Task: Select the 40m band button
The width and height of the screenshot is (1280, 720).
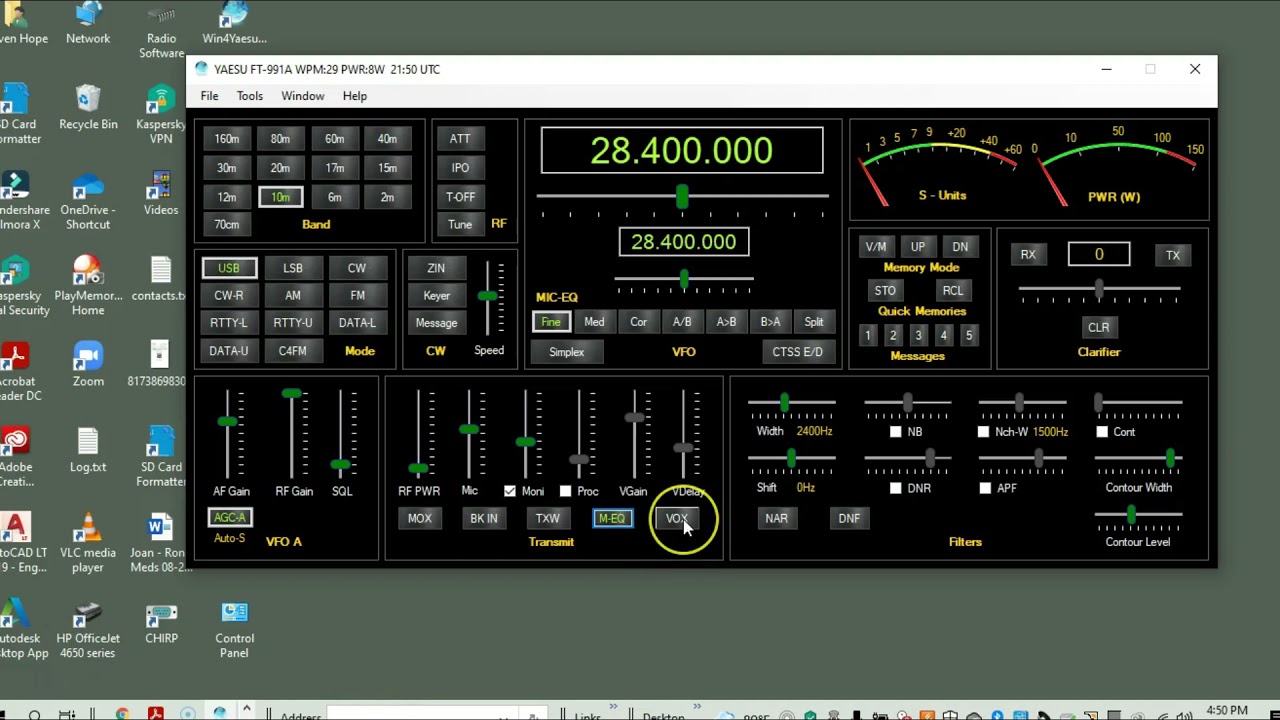Action: pos(387,139)
